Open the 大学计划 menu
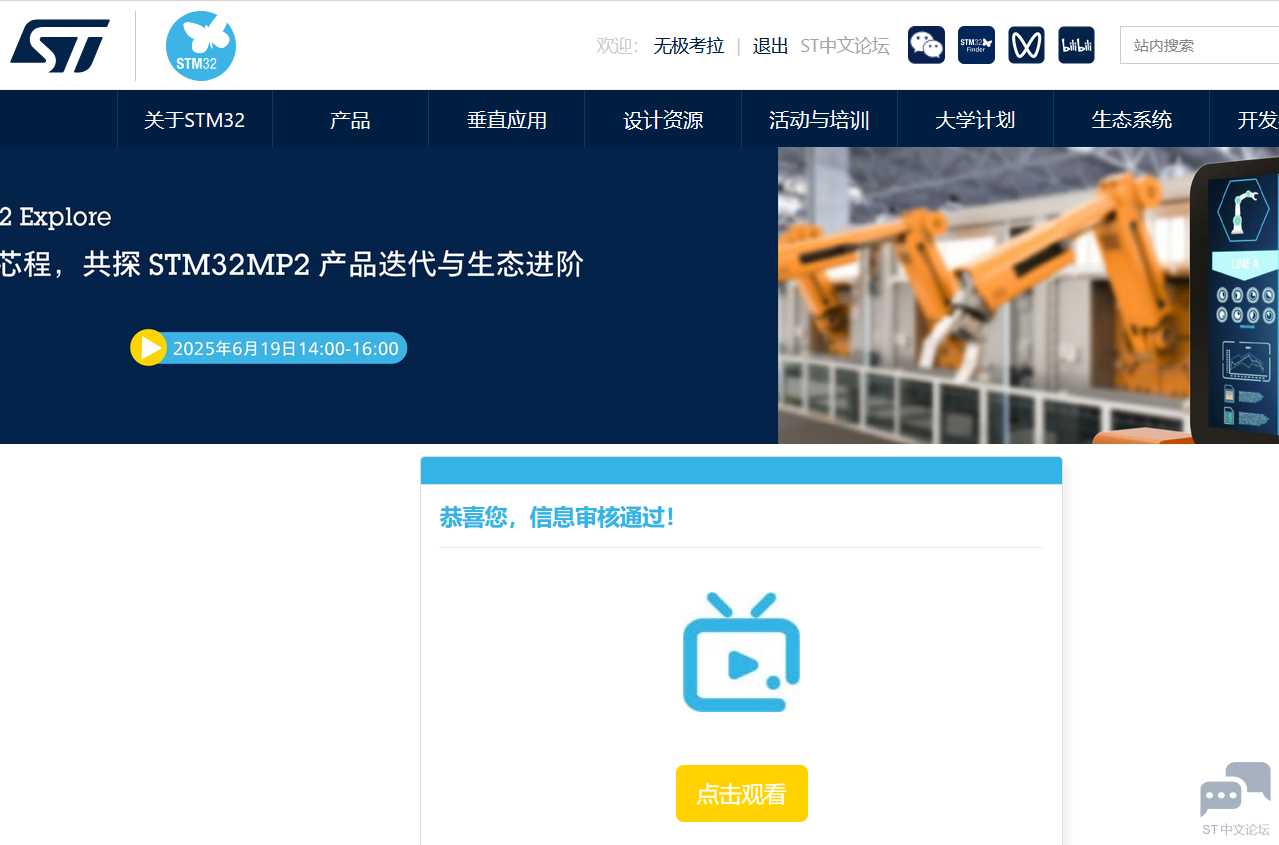The image size is (1279, 845). click(975, 120)
